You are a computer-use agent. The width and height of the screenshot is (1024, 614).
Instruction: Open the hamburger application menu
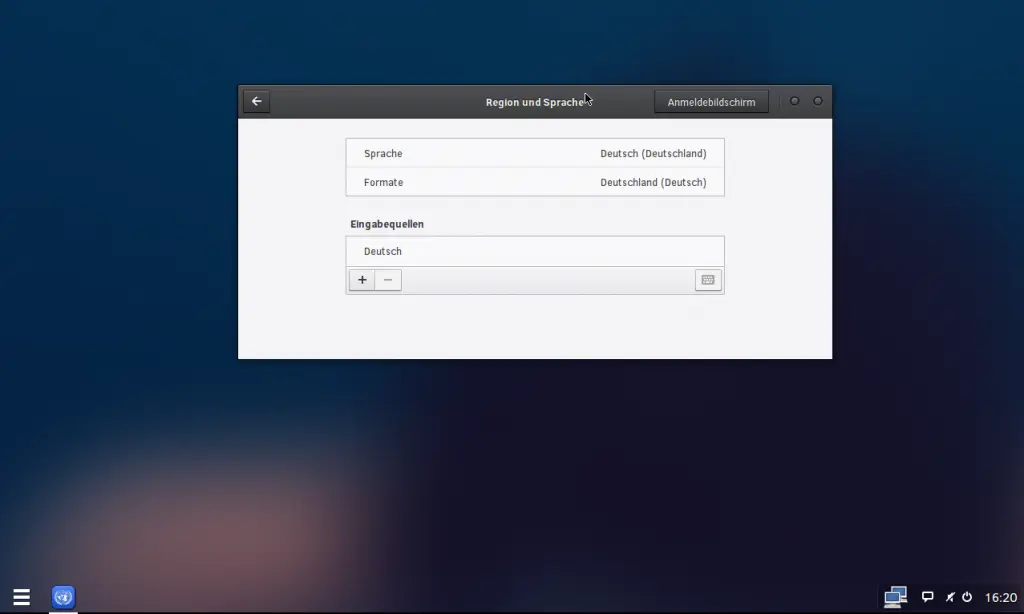[21, 597]
